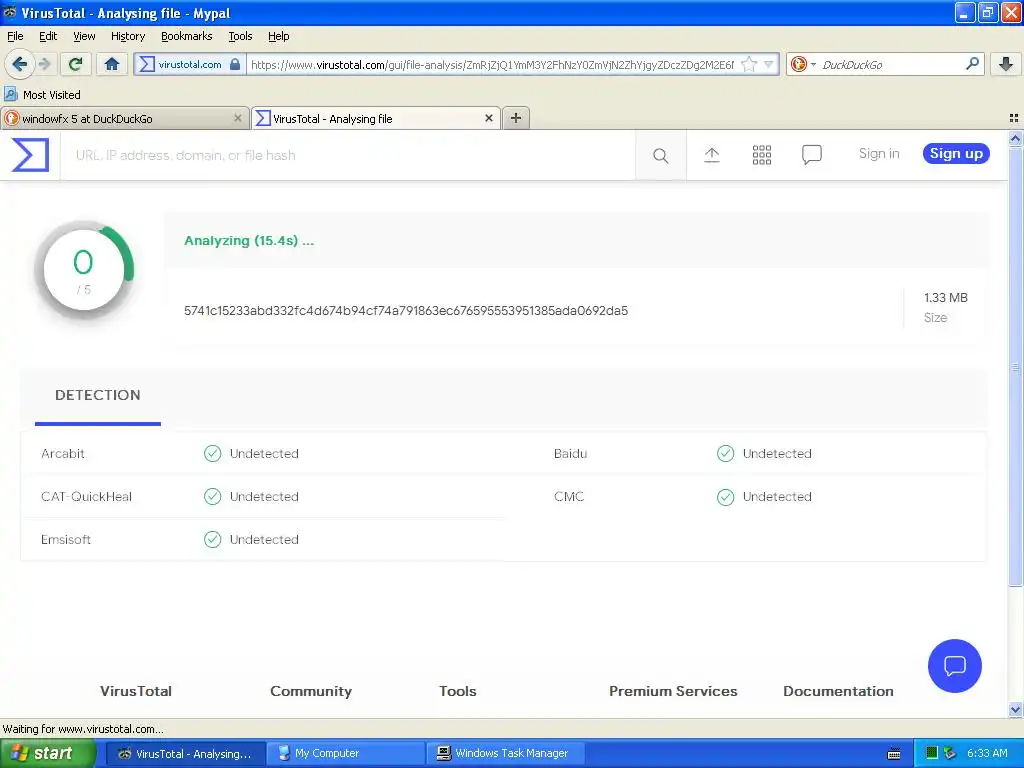
Task: Click the Windows start button
Action: 48,753
